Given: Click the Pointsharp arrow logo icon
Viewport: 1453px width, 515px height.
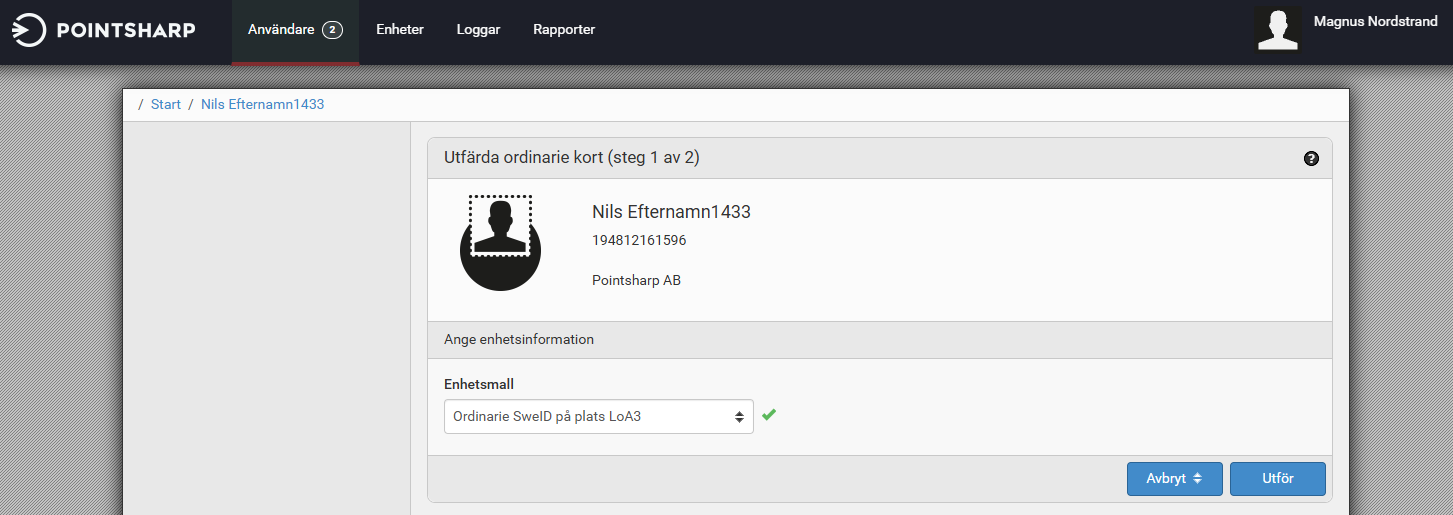Looking at the screenshot, I should pos(29,30).
